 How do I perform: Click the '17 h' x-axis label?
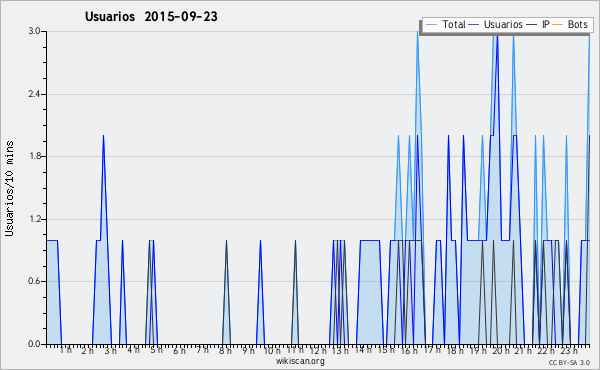click(432, 350)
